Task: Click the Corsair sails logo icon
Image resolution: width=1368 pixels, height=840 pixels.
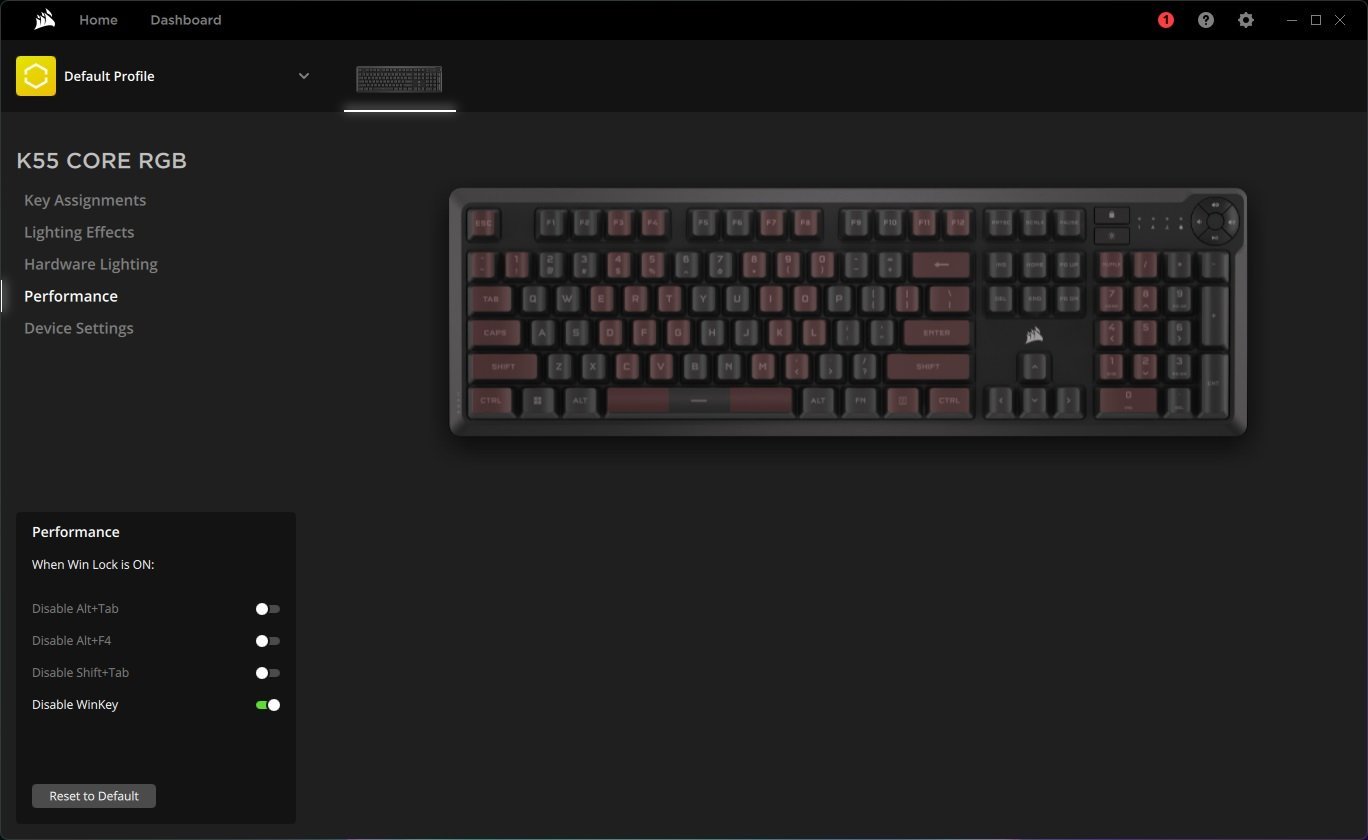Action: click(x=44, y=20)
